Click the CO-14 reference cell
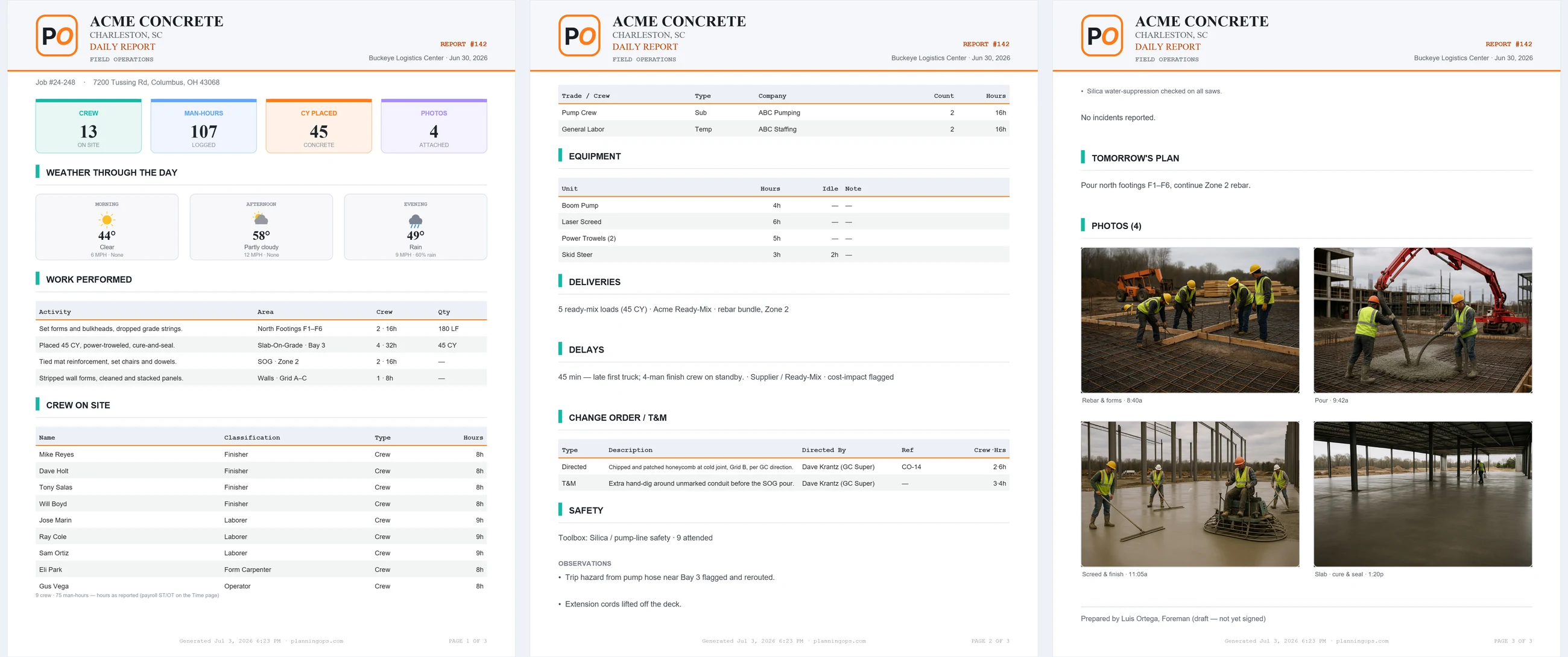The image size is (1568, 657). [x=911, y=467]
